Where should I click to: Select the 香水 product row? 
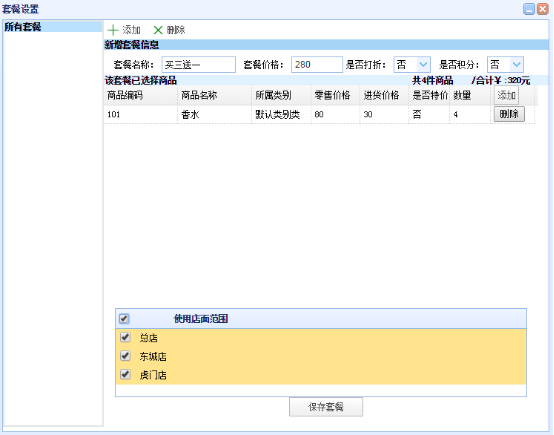pyautogui.click(x=319, y=114)
